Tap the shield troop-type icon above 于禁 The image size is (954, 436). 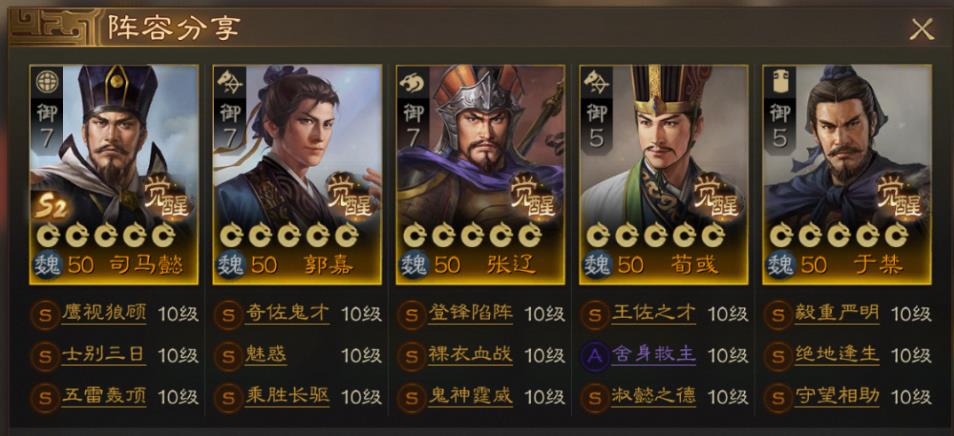[x=779, y=81]
